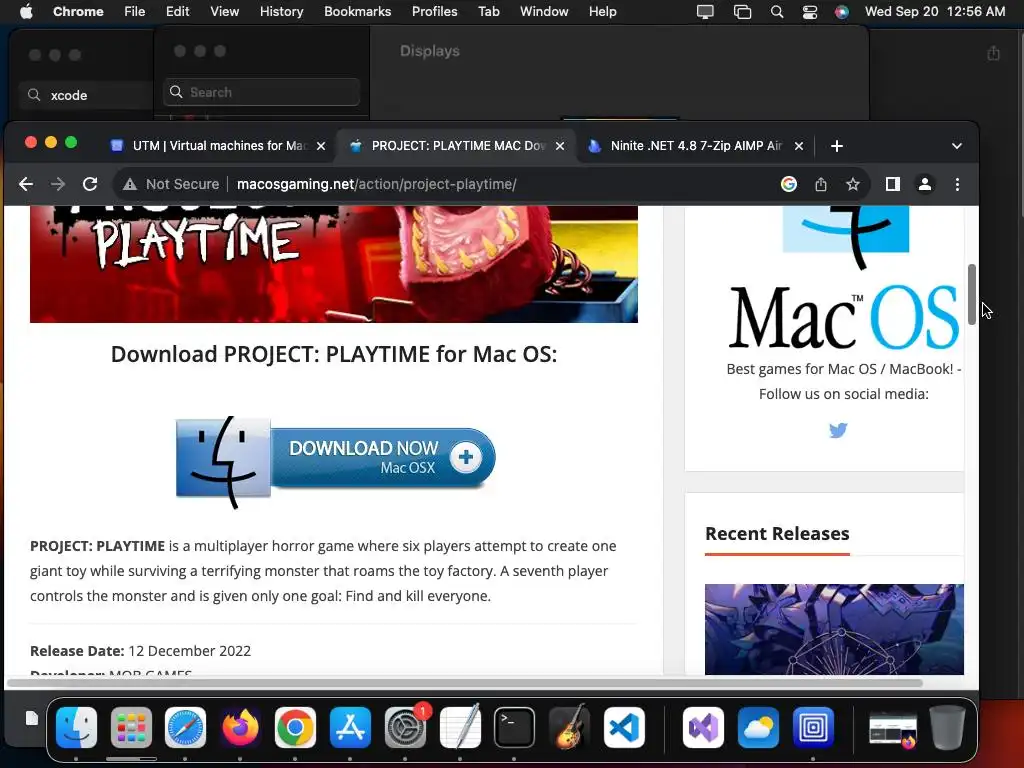Image resolution: width=1024 pixels, height=768 pixels.
Task: Open Spotlight search in menu bar
Action: [776, 12]
